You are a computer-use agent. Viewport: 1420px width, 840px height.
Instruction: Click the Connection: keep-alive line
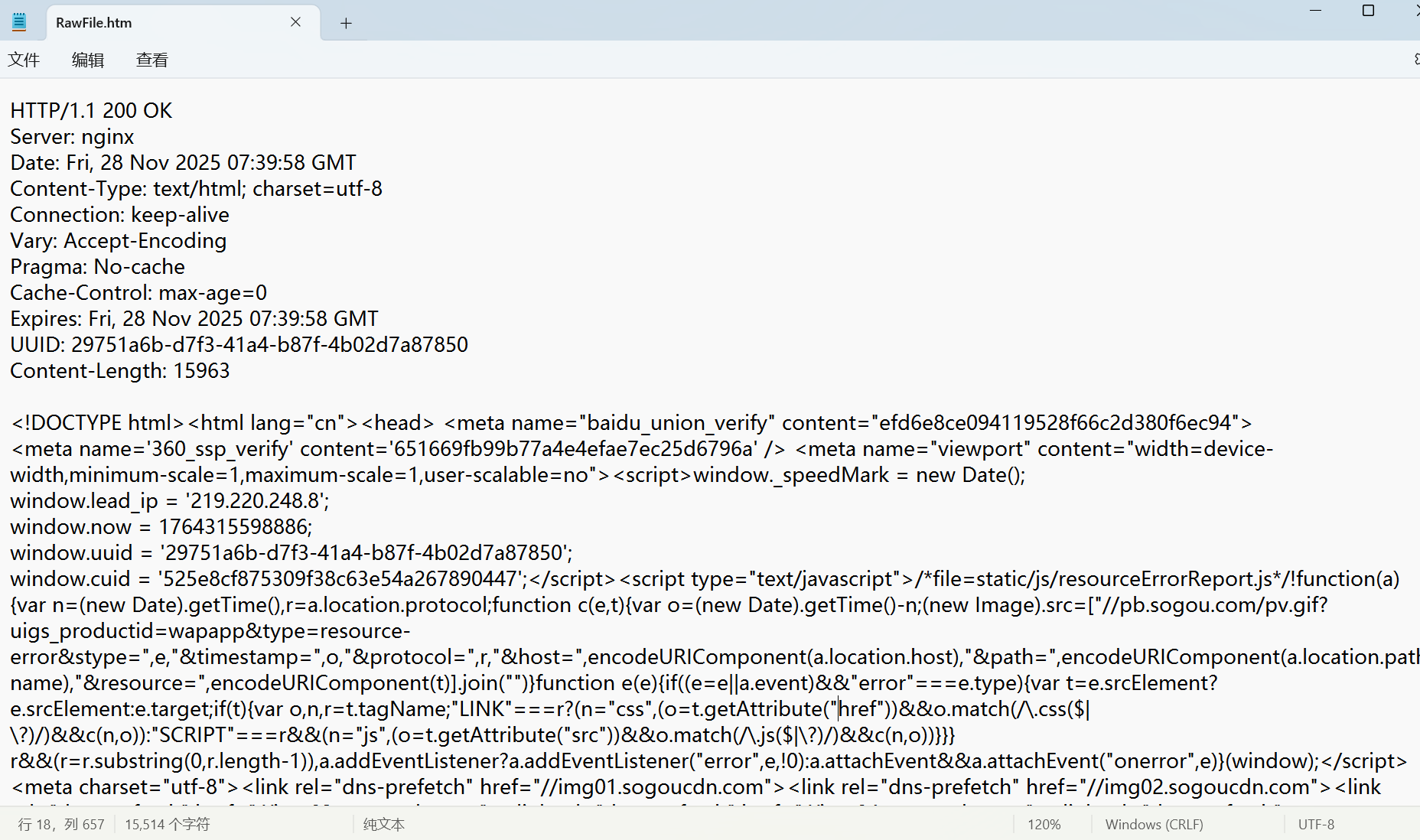(x=119, y=215)
